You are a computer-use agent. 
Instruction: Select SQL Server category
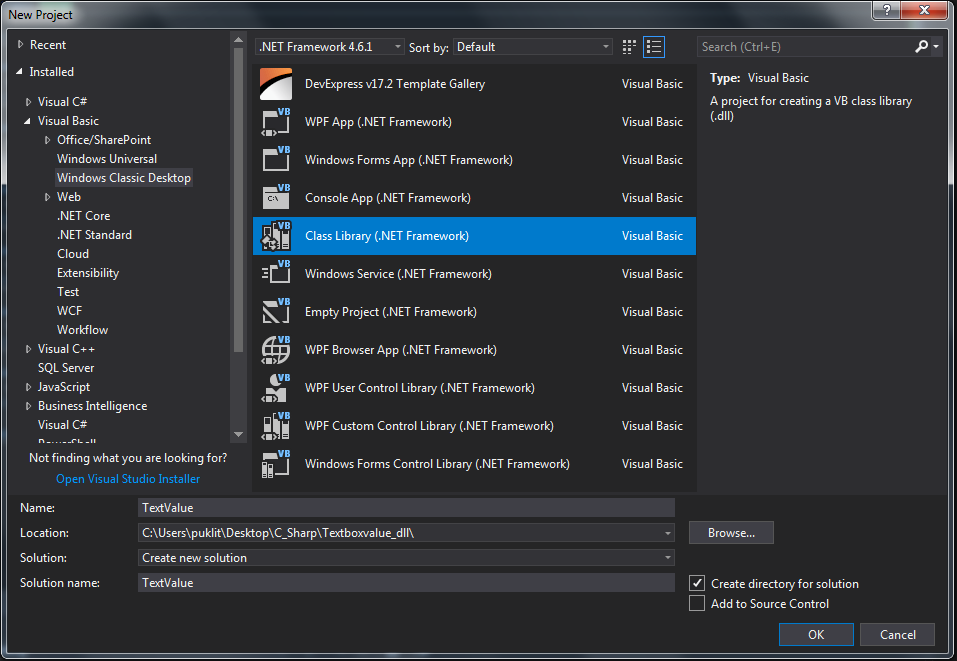point(66,368)
